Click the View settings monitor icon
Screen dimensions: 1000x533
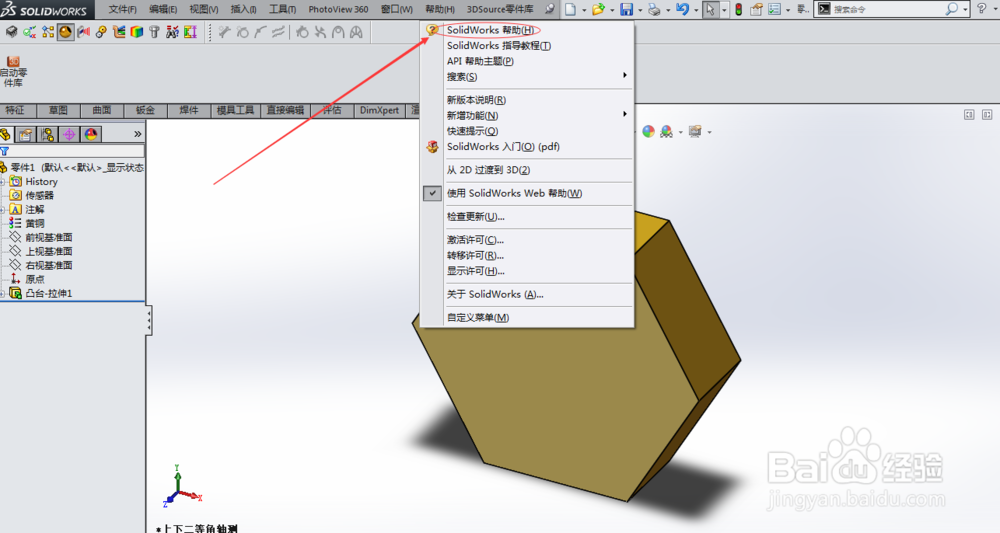[x=695, y=131]
